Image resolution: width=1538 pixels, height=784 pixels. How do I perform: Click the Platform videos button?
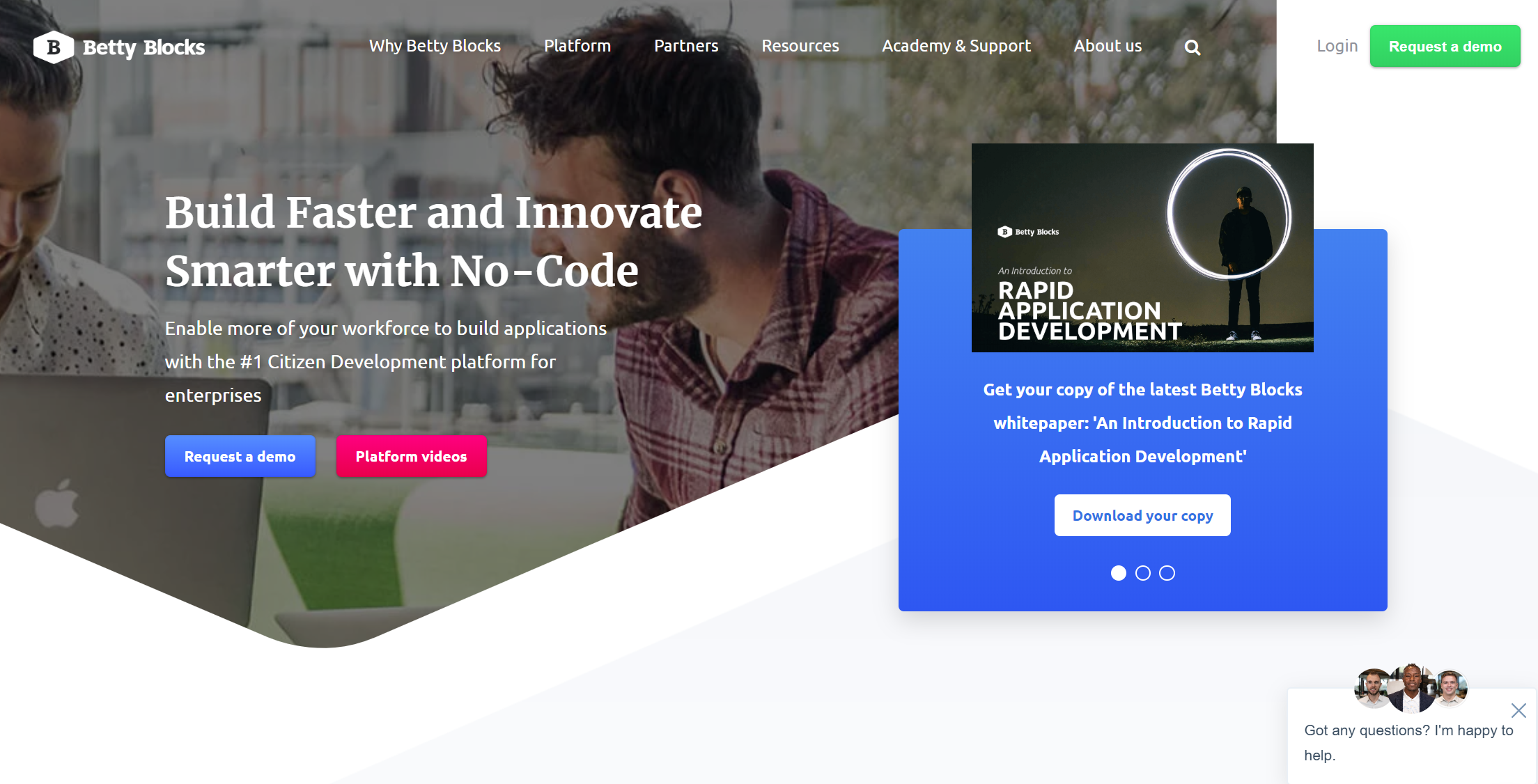click(x=412, y=456)
